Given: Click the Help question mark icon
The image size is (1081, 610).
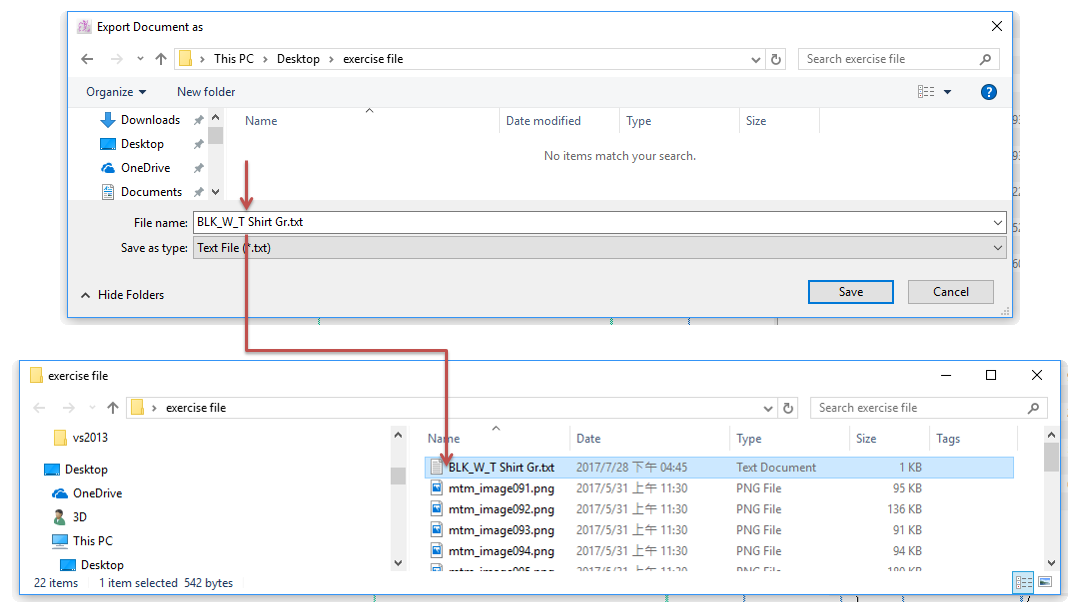Looking at the screenshot, I should coord(988,92).
